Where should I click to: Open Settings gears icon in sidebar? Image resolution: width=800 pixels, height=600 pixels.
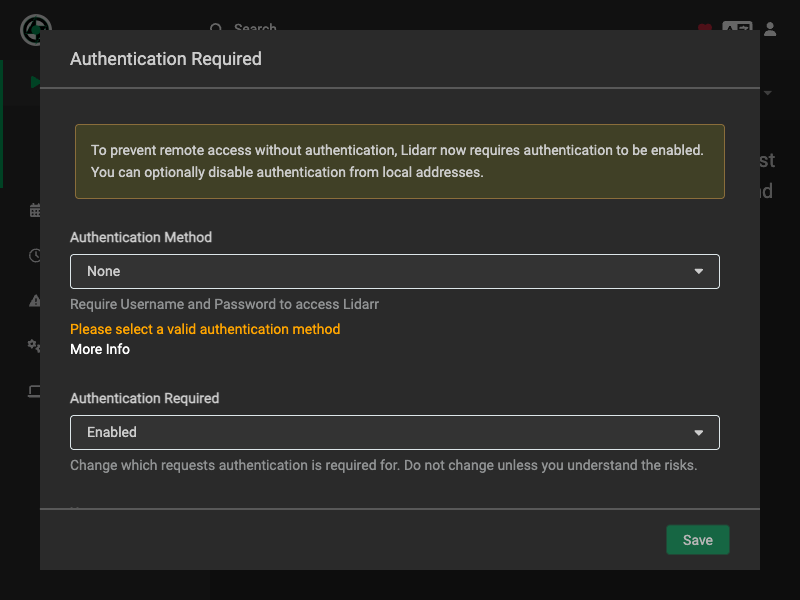tap(34, 346)
